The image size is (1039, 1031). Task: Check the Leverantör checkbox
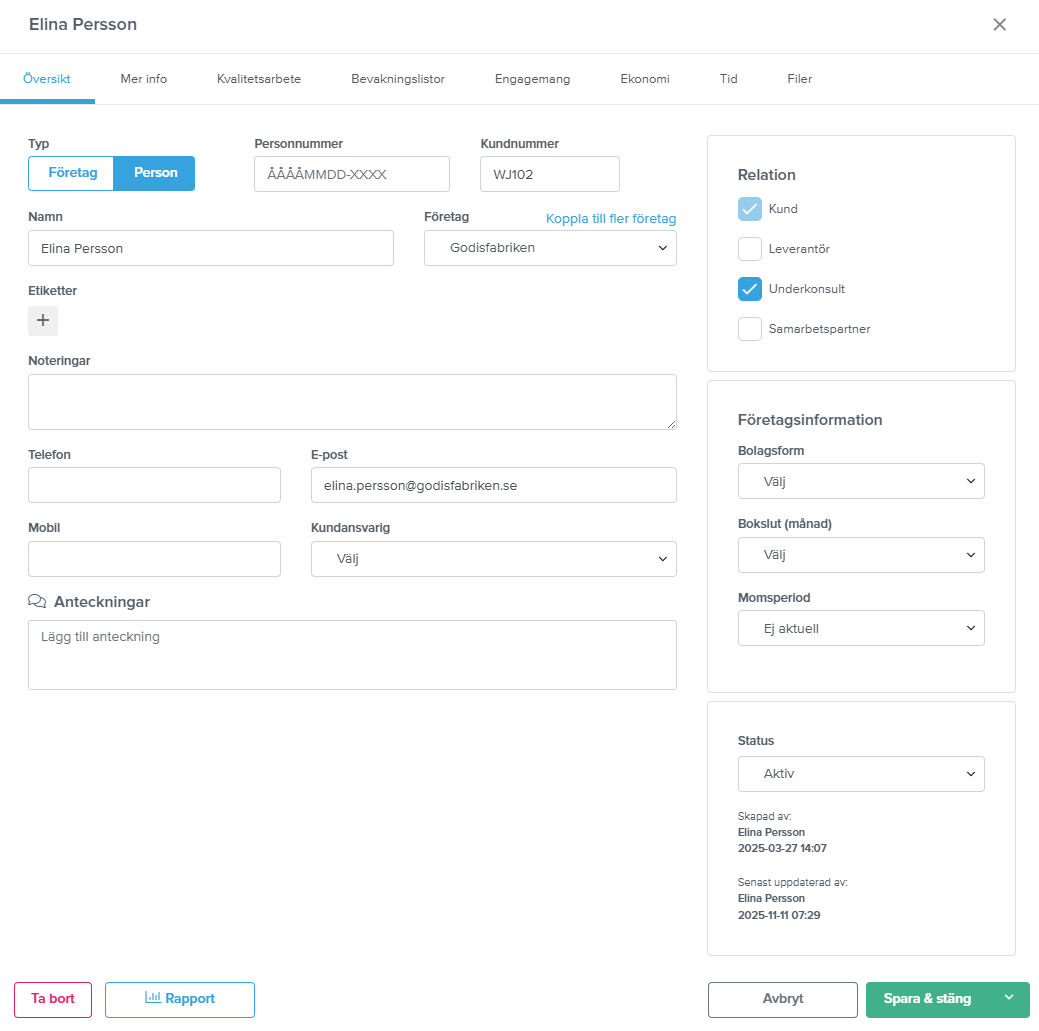point(750,249)
